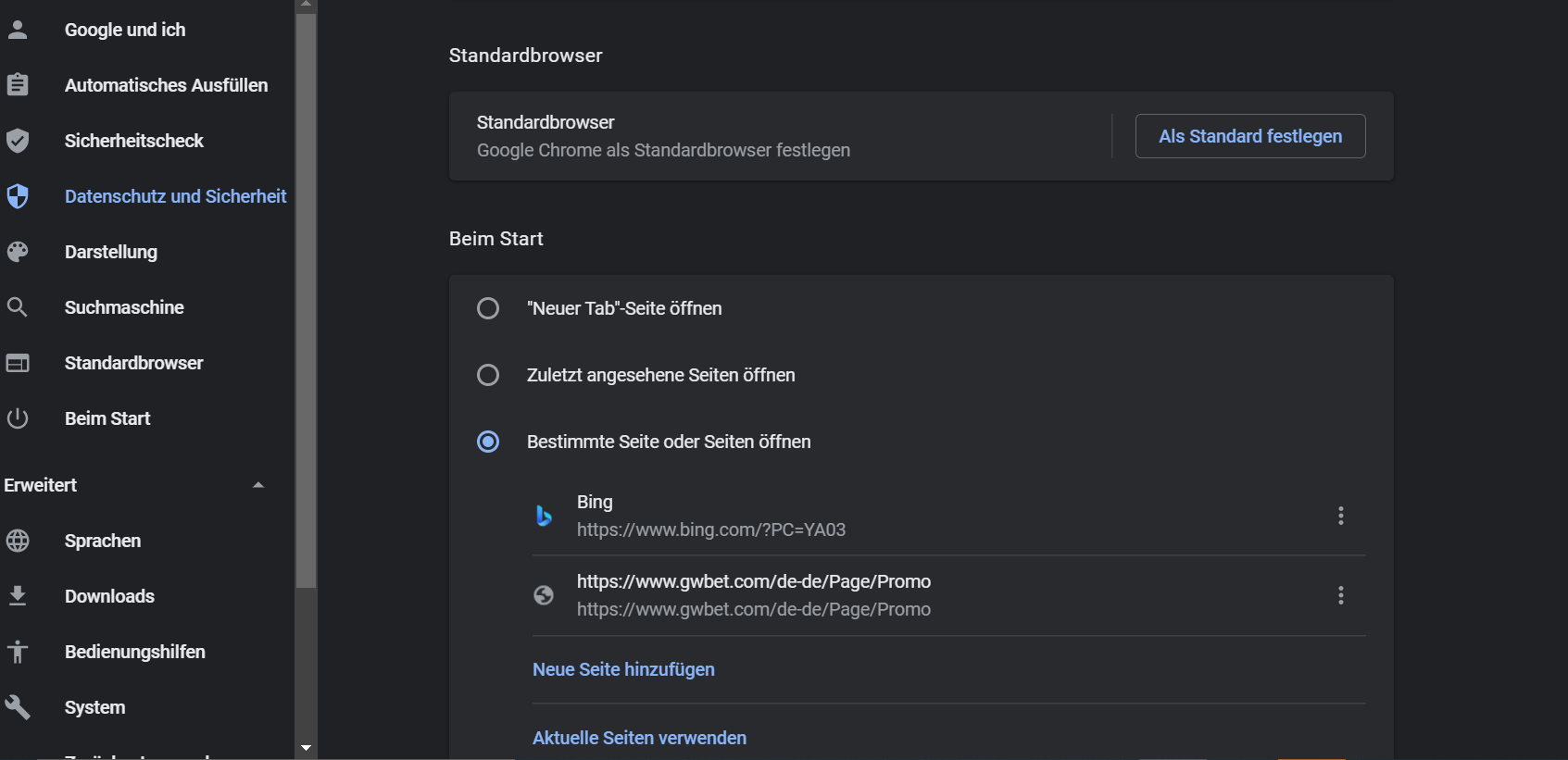Click the Bedienungshilfen accessibility icon
The width and height of the screenshot is (1568, 760).
18,652
